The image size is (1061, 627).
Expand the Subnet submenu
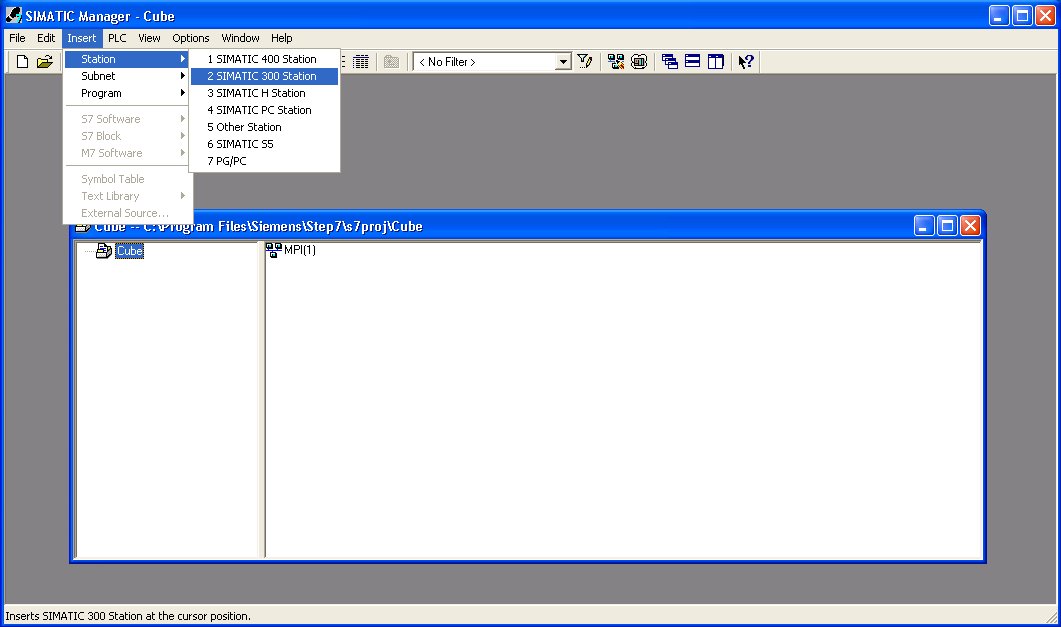click(126, 76)
